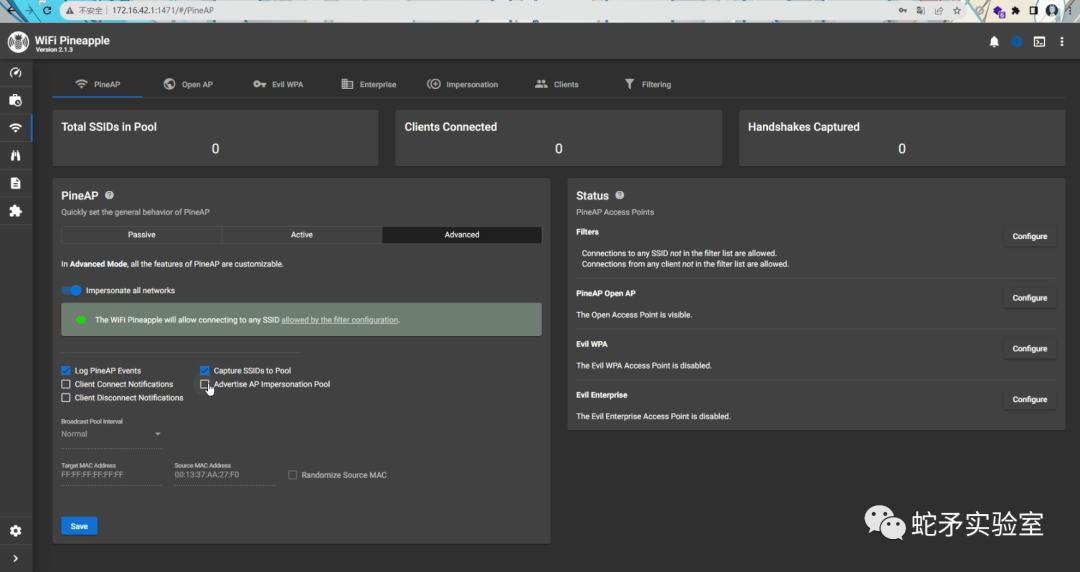Save the PineAP settings
The height and width of the screenshot is (572, 1080).
click(x=79, y=526)
